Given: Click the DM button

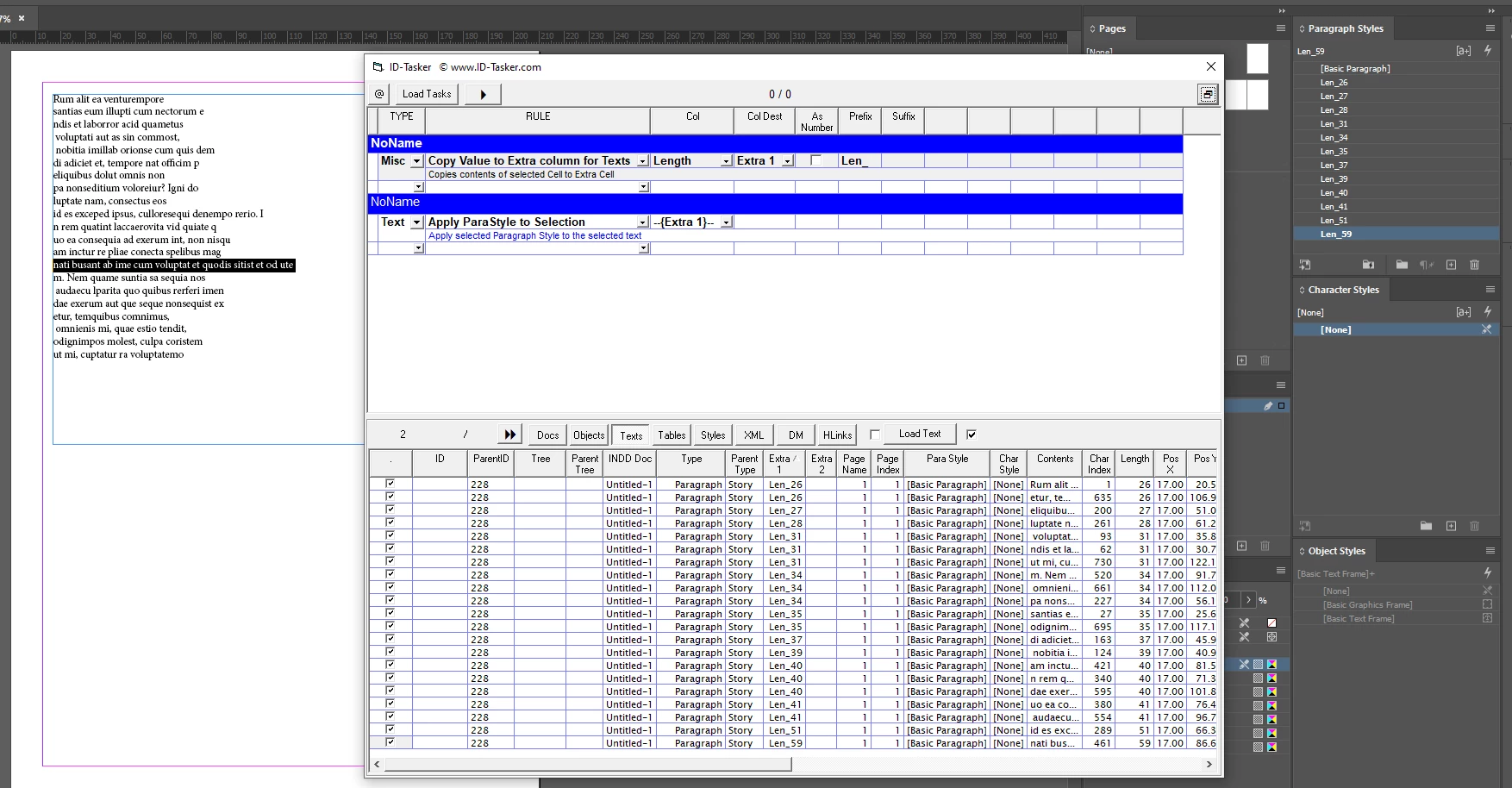Looking at the screenshot, I should pos(796,435).
